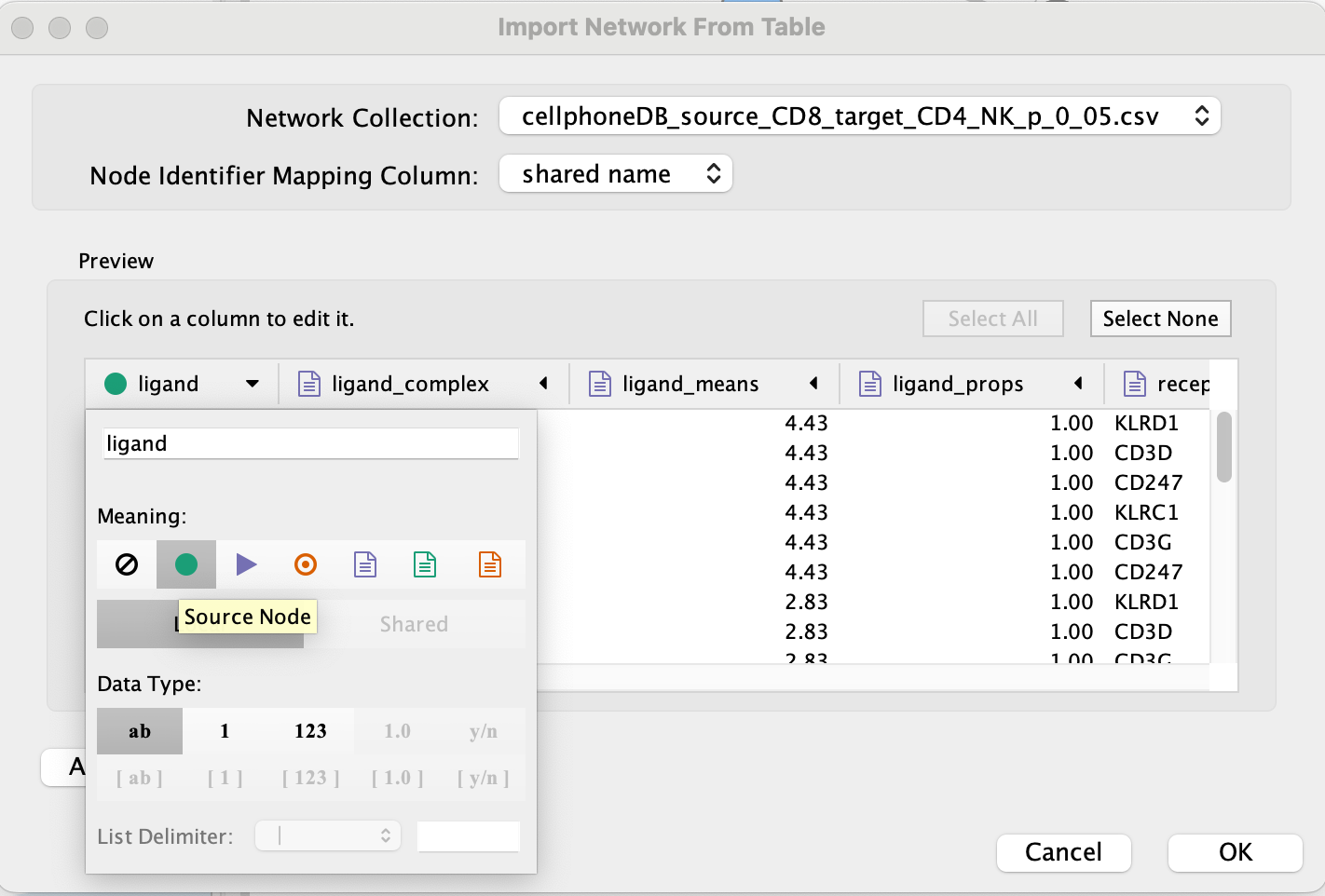Open the Node Identifier Mapping Column dropdown
1325x896 pixels.
pos(616,174)
